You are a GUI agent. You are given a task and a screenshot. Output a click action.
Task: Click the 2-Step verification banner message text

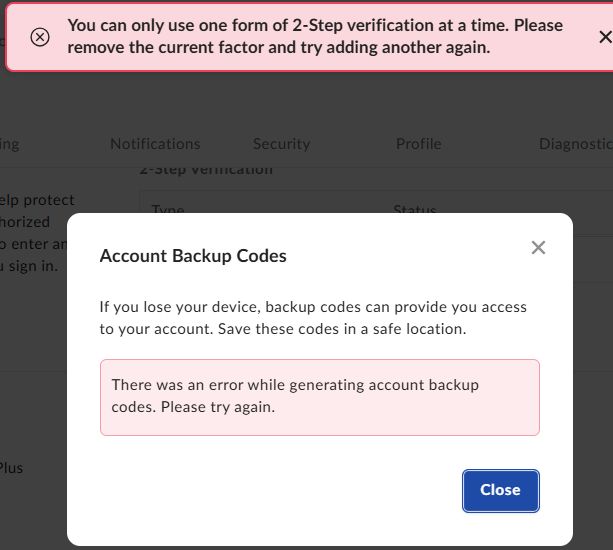315,36
